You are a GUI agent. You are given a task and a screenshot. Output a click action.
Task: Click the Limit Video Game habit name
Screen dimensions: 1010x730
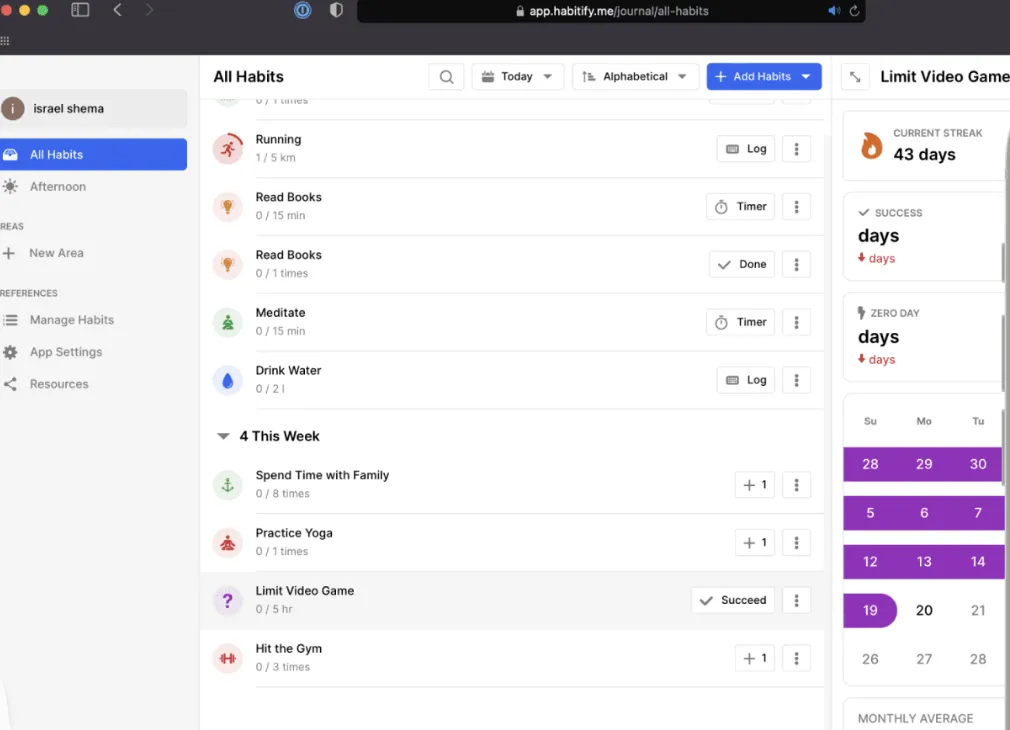[305, 591]
